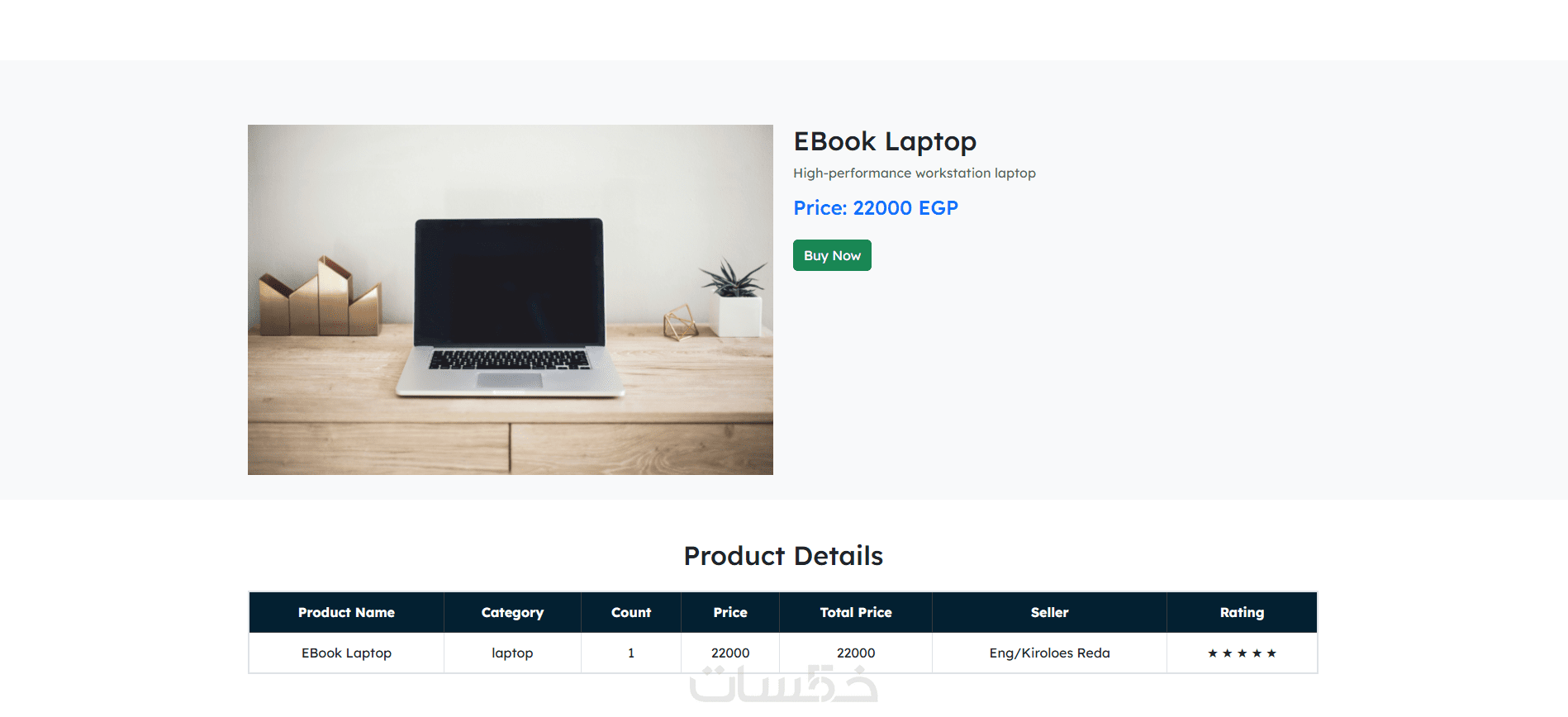Click the Arabic watermark logo at bottom
Viewport: 1568px width, 717px height.
click(x=783, y=684)
